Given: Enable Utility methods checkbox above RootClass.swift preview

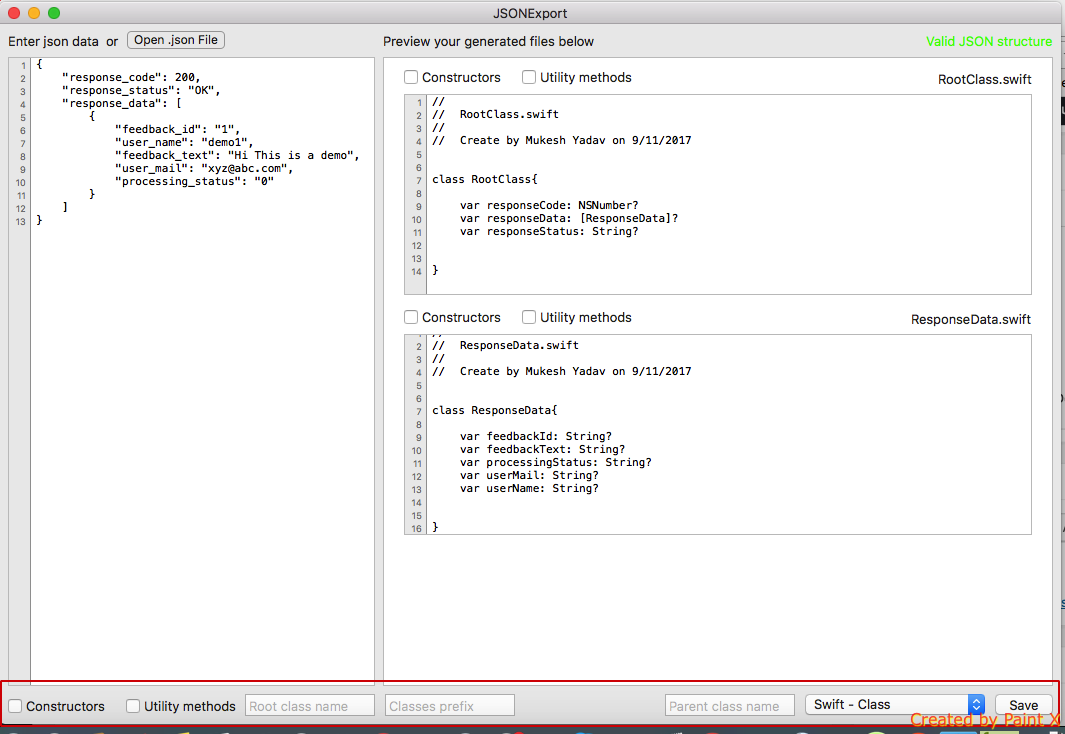Looking at the screenshot, I should pyautogui.click(x=530, y=78).
